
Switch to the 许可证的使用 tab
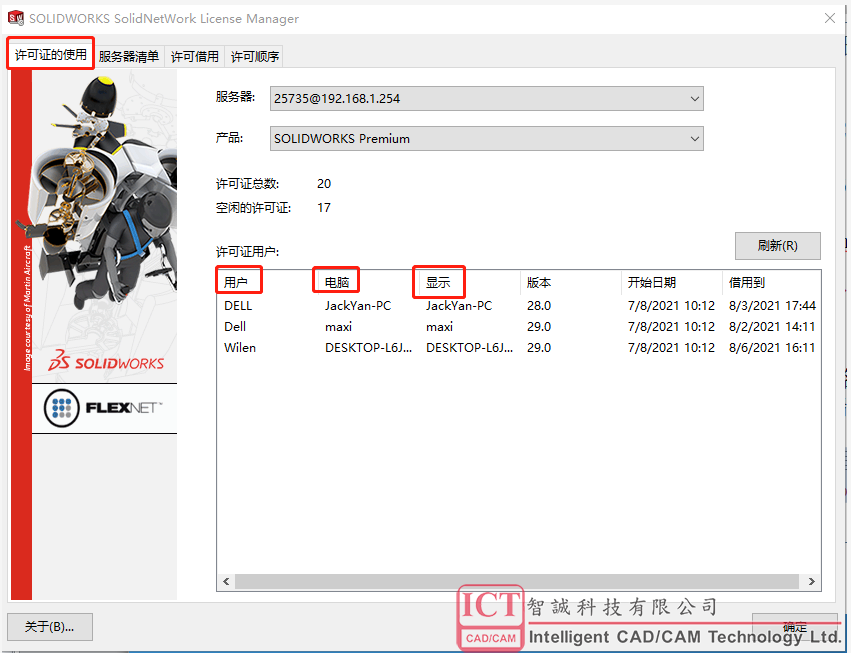[x=50, y=54]
